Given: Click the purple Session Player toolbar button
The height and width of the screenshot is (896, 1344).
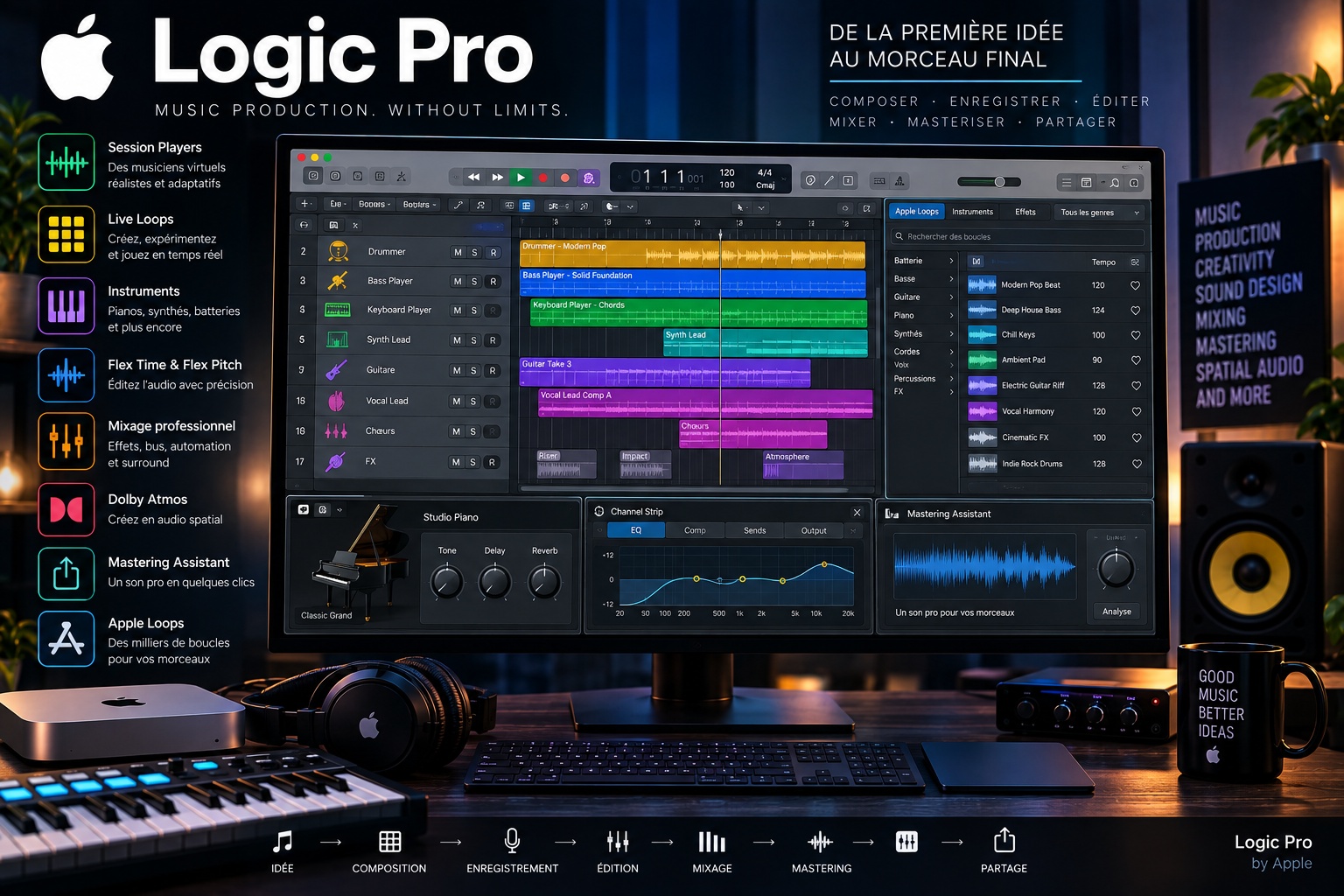Looking at the screenshot, I should click(589, 178).
